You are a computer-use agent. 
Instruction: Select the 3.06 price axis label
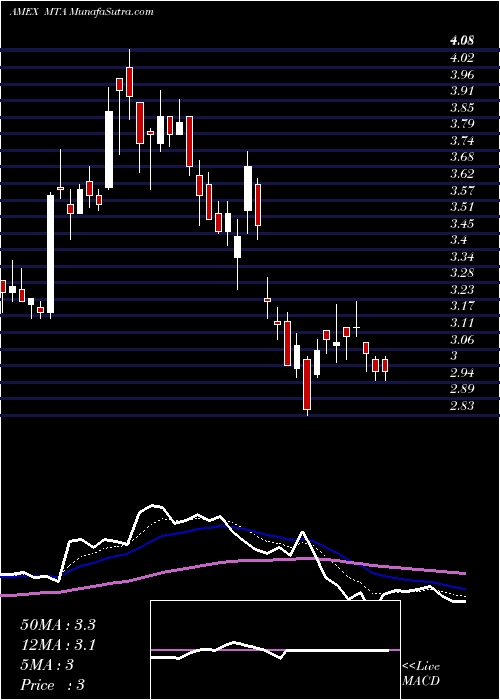[462, 341]
